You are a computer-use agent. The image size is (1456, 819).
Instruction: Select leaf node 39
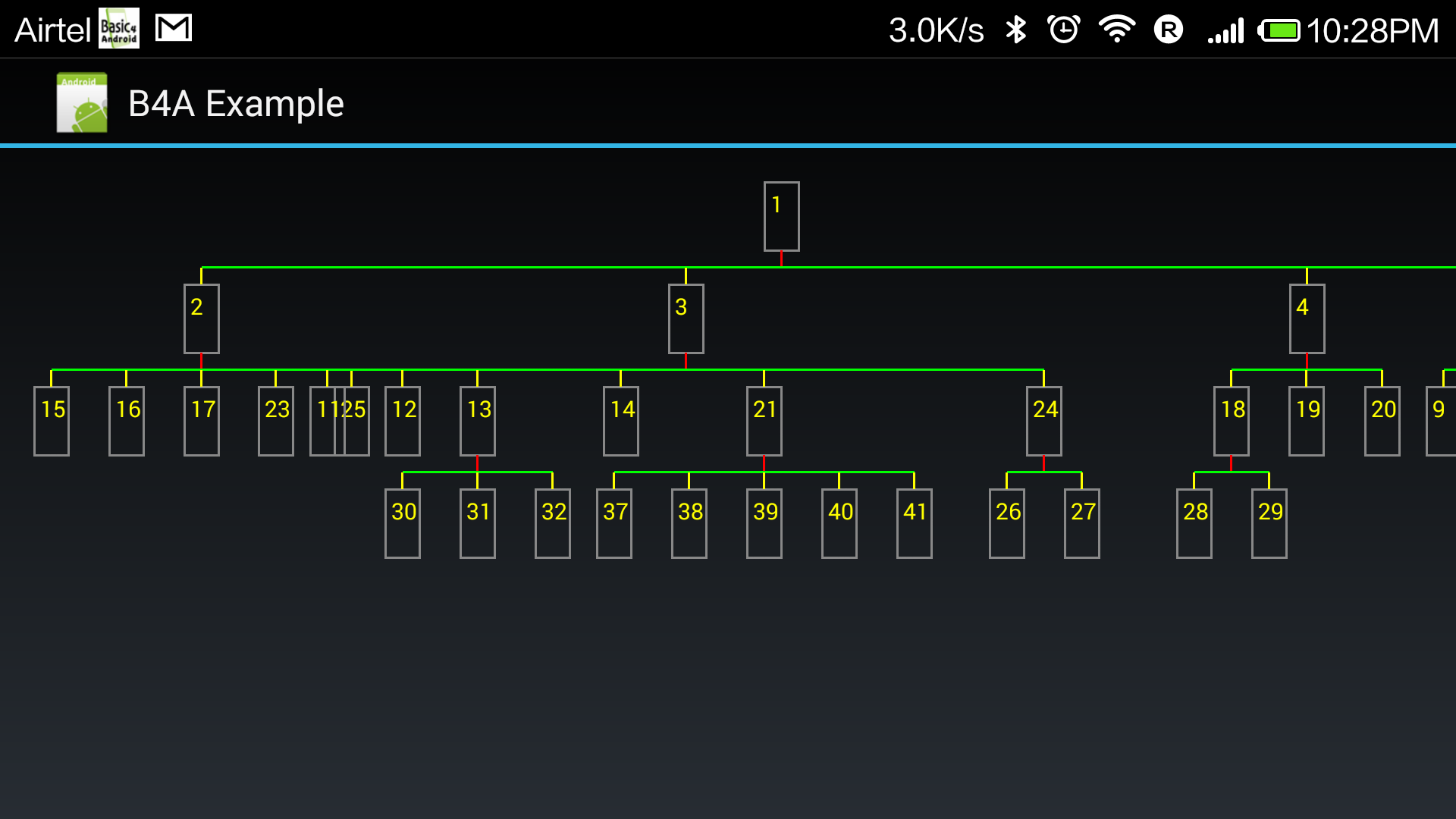764,523
